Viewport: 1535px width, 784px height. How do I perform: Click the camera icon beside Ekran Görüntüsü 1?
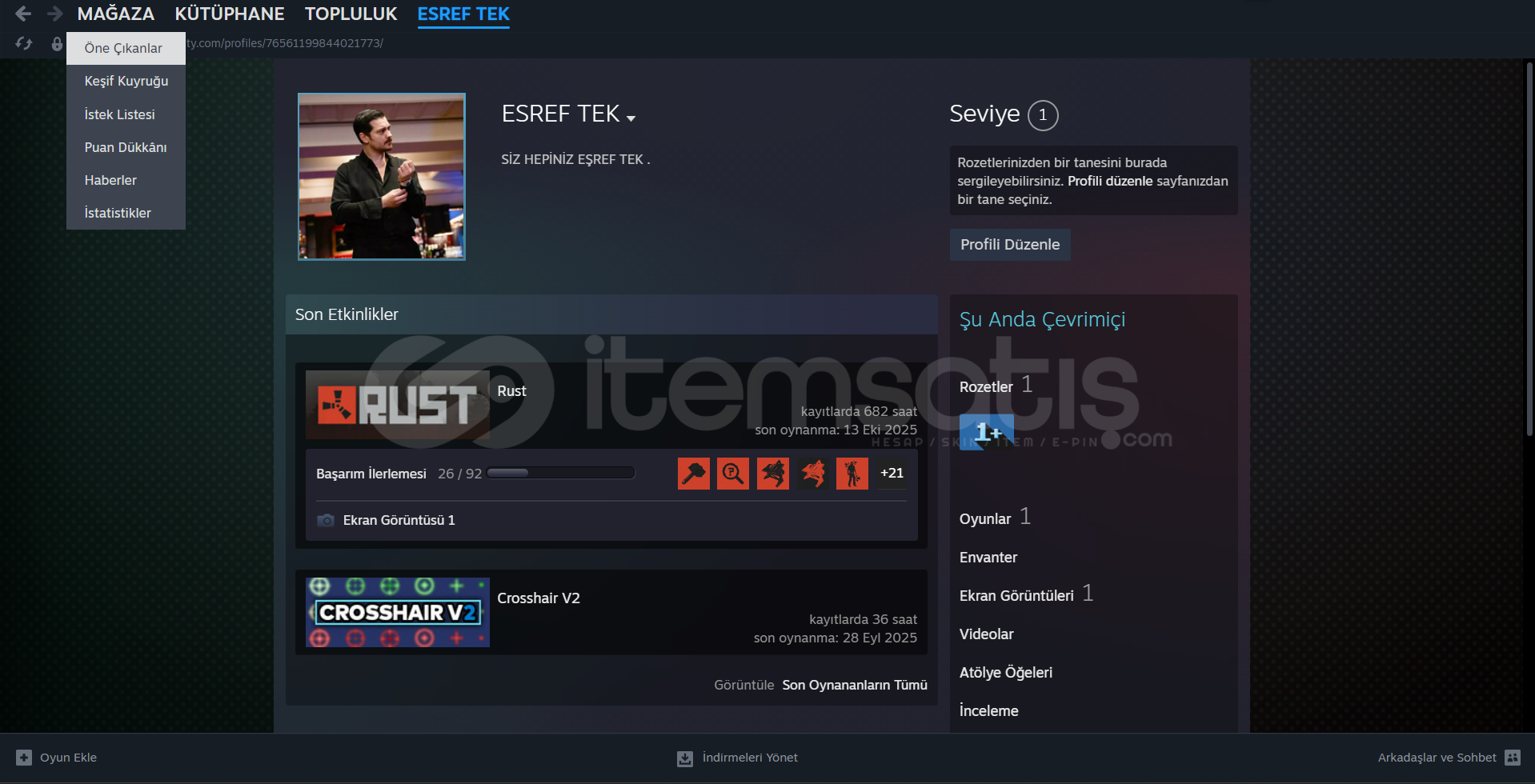(326, 521)
